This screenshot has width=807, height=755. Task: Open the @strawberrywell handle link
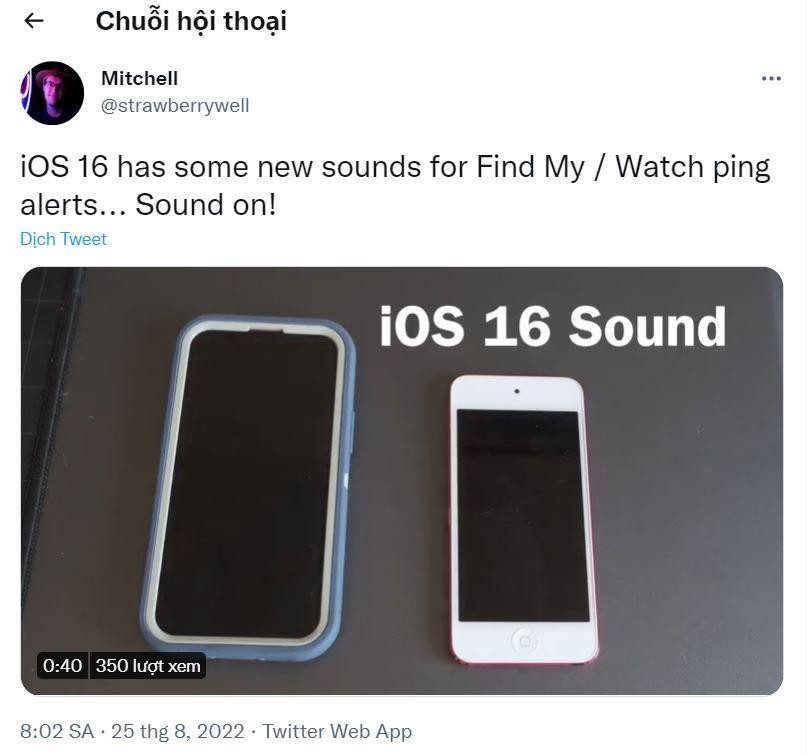(175, 106)
